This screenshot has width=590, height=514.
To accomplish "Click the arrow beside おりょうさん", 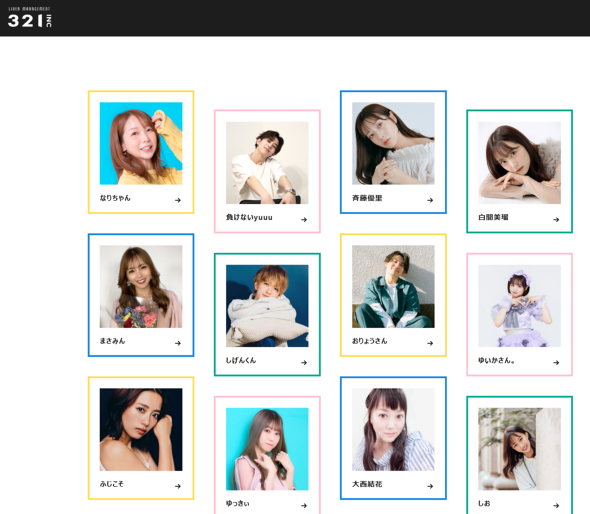I will pos(430,343).
